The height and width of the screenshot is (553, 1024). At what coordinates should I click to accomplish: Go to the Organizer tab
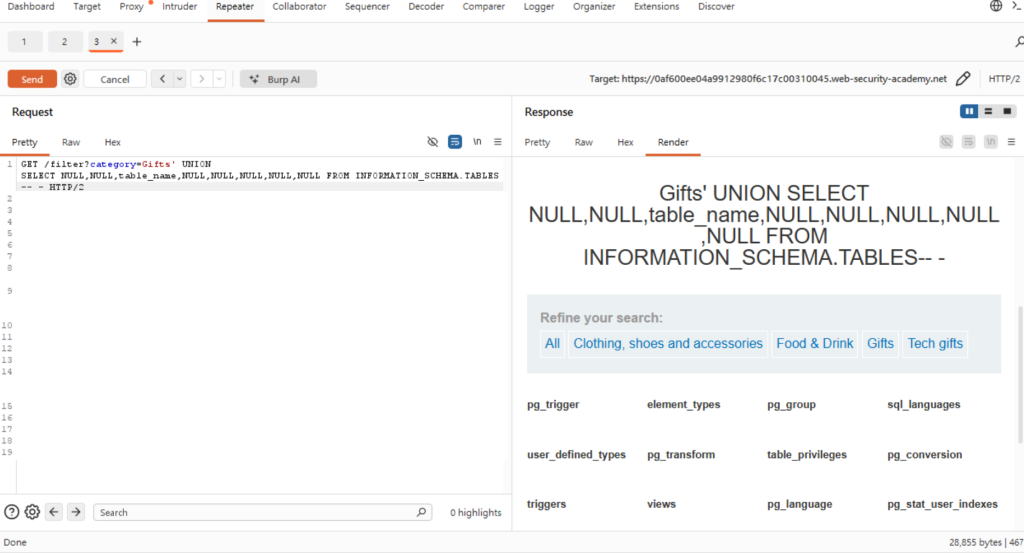594,7
